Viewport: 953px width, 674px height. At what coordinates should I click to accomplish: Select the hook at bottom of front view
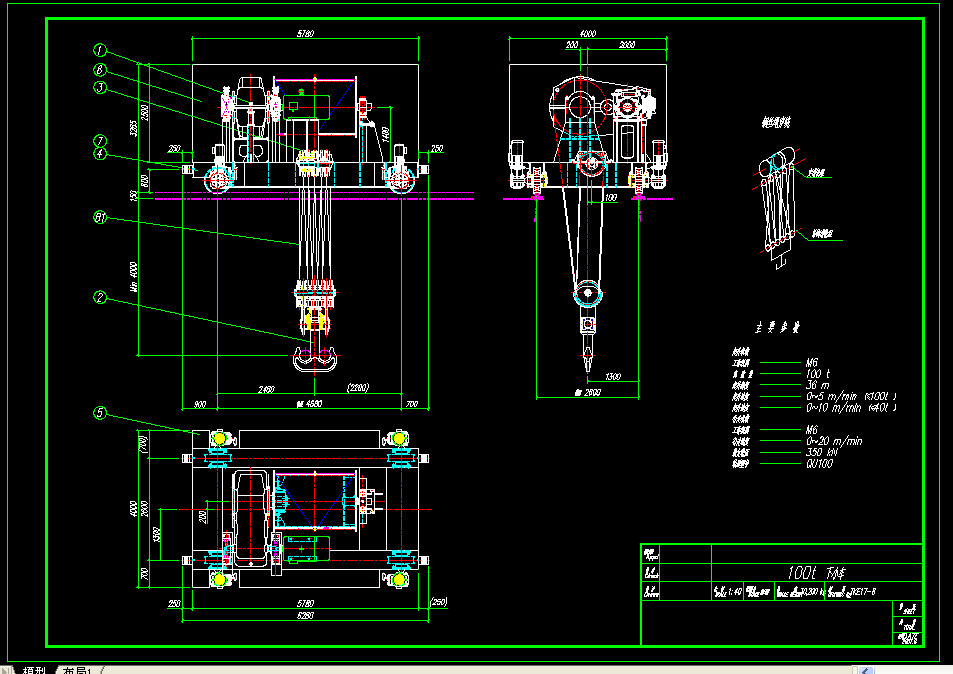pos(314,359)
